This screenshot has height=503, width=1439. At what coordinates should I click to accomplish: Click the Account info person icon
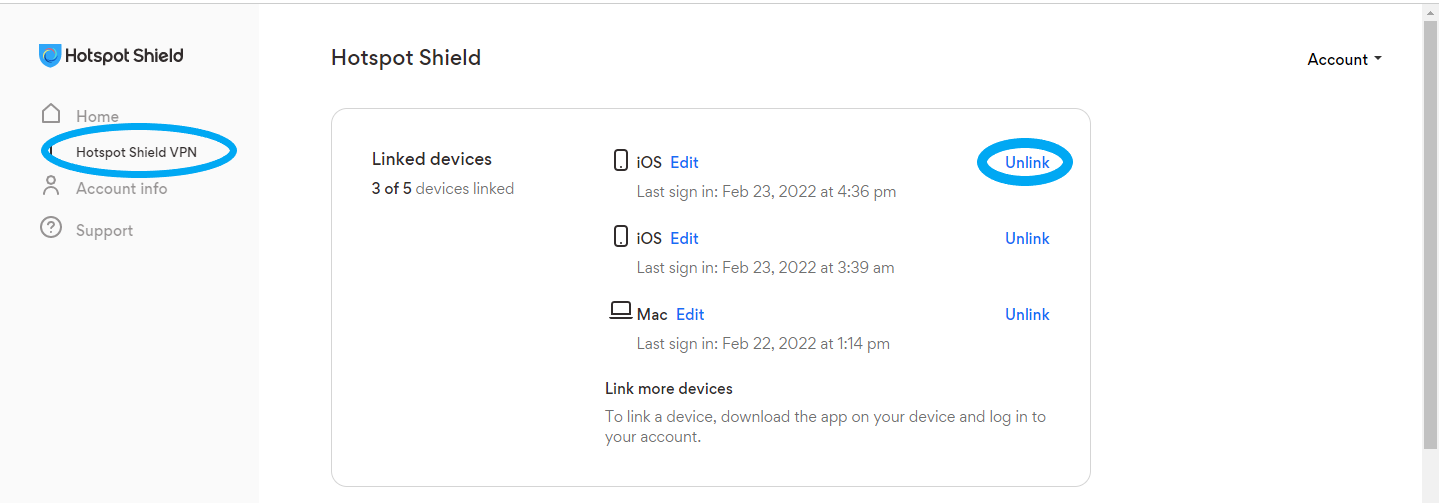pyautogui.click(x=51, y=186)
